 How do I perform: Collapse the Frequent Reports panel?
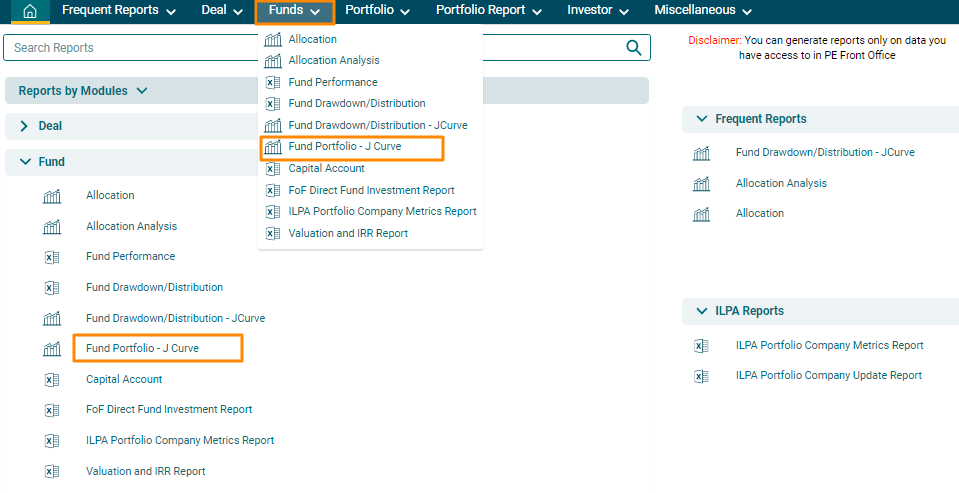coord(701,119)
